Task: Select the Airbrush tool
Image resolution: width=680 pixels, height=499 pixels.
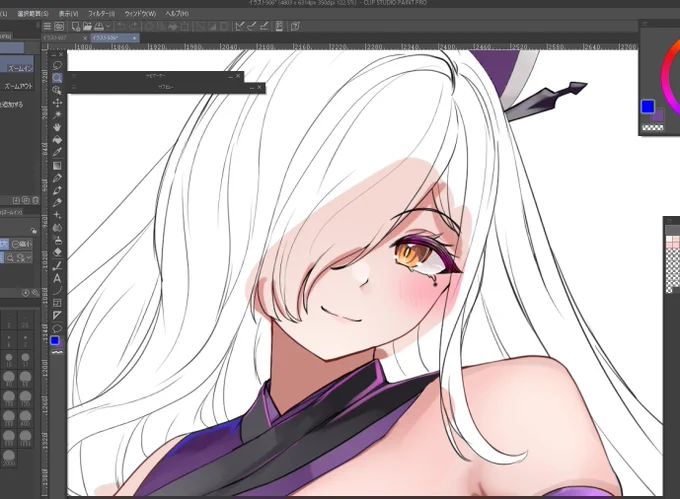Action: tap(57, 240)
